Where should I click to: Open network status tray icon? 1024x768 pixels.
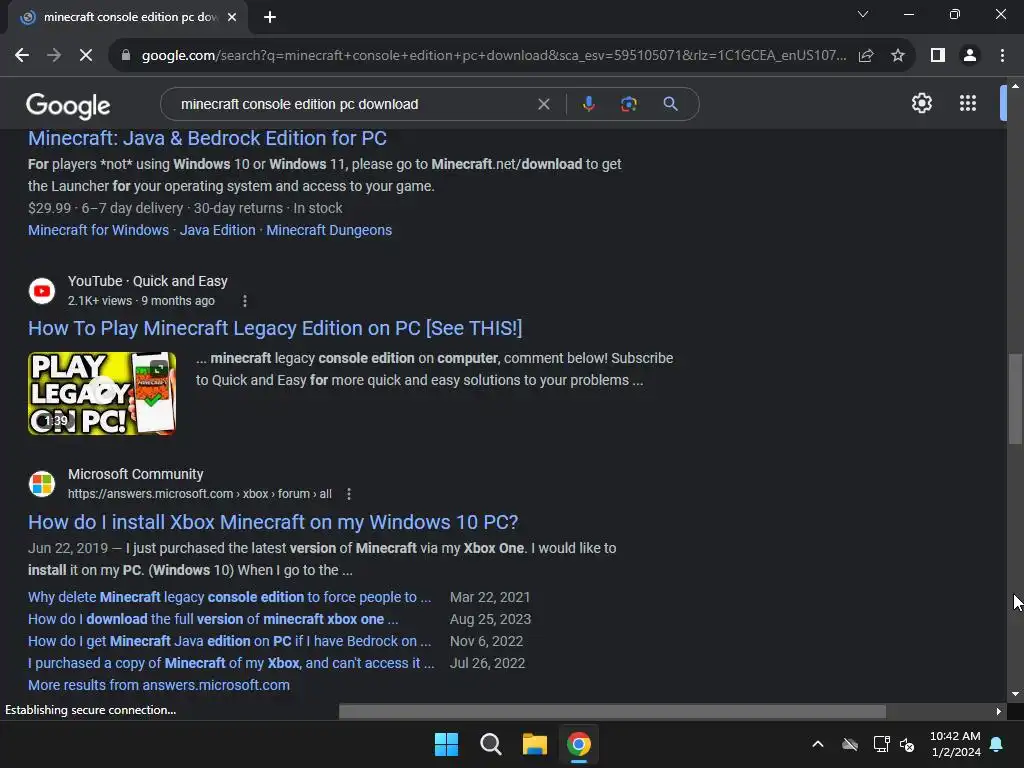click(882, 744)
